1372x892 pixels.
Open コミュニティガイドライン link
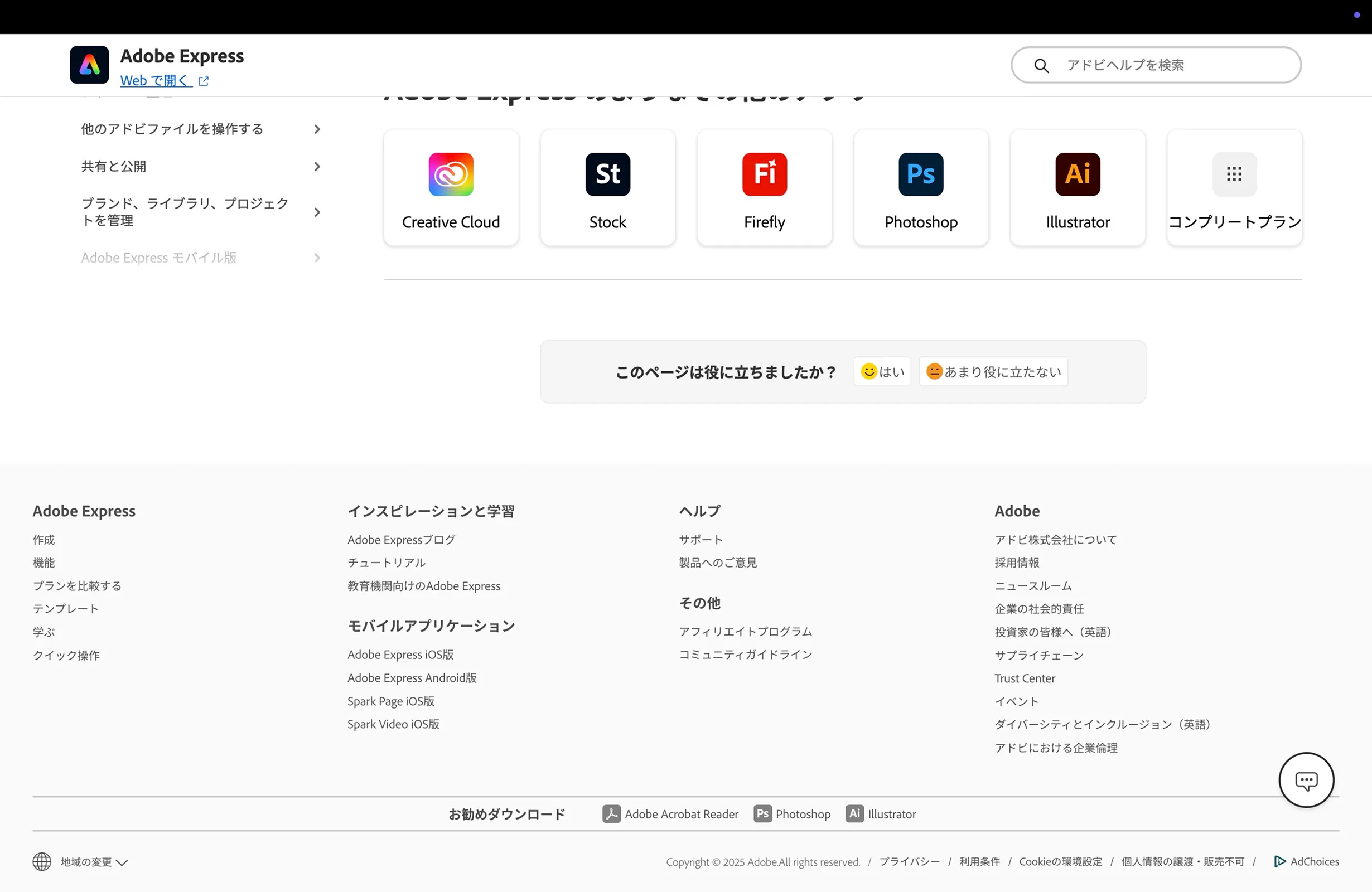[745, 655]
